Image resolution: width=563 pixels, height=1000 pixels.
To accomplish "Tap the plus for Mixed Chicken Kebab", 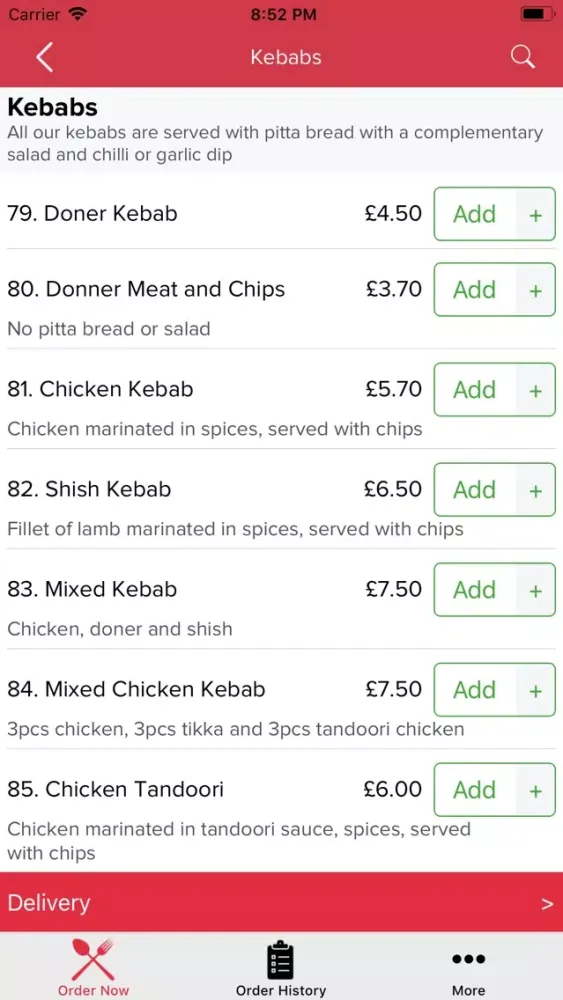I will [536, 690].
